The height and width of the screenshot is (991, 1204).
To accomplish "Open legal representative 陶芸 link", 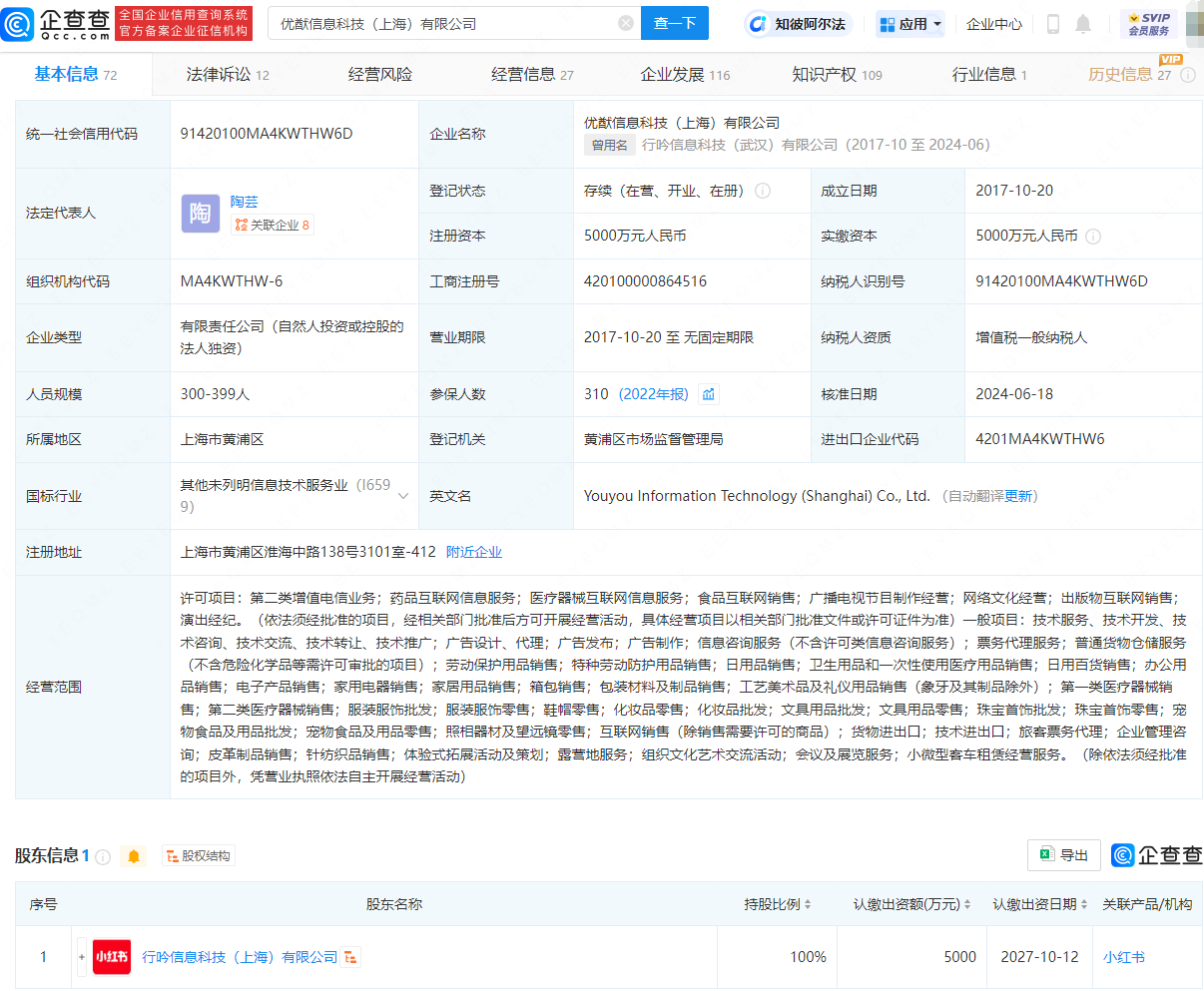I will (x=245, y=202).
